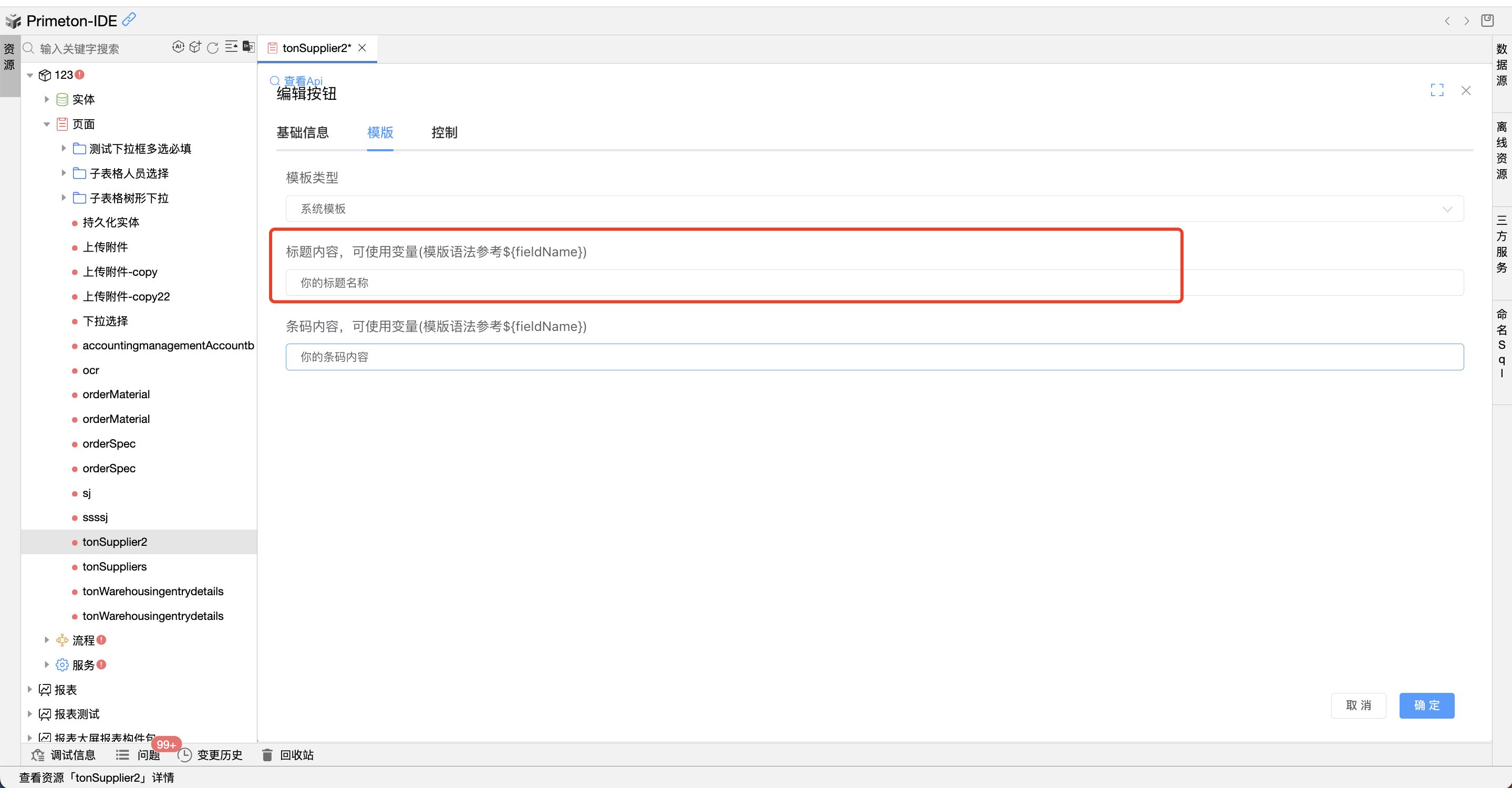Select tonSuppliers page in tree
1512x788 pixels.
(x=115, y=566)
